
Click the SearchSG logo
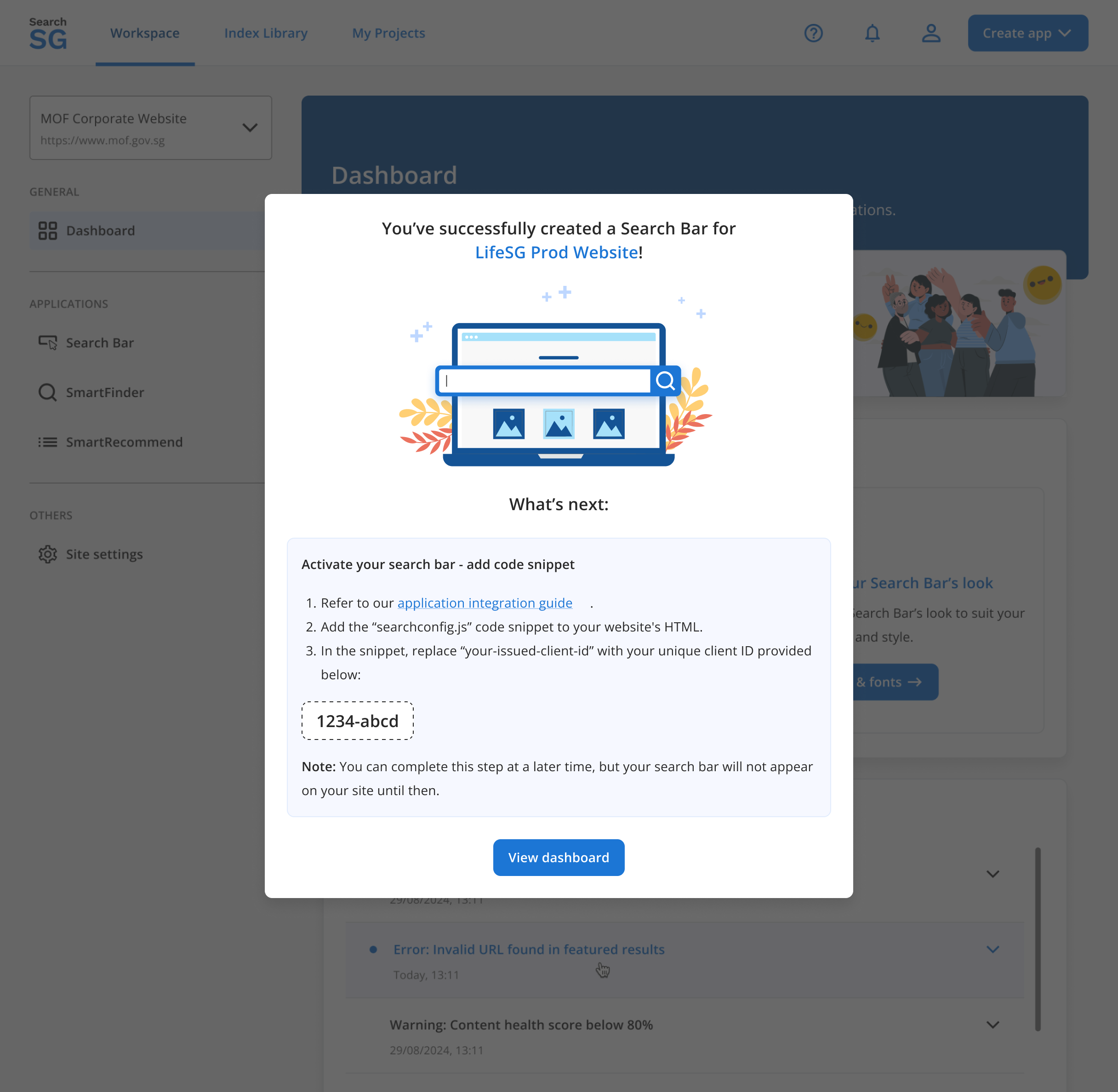tap(48, 32)
